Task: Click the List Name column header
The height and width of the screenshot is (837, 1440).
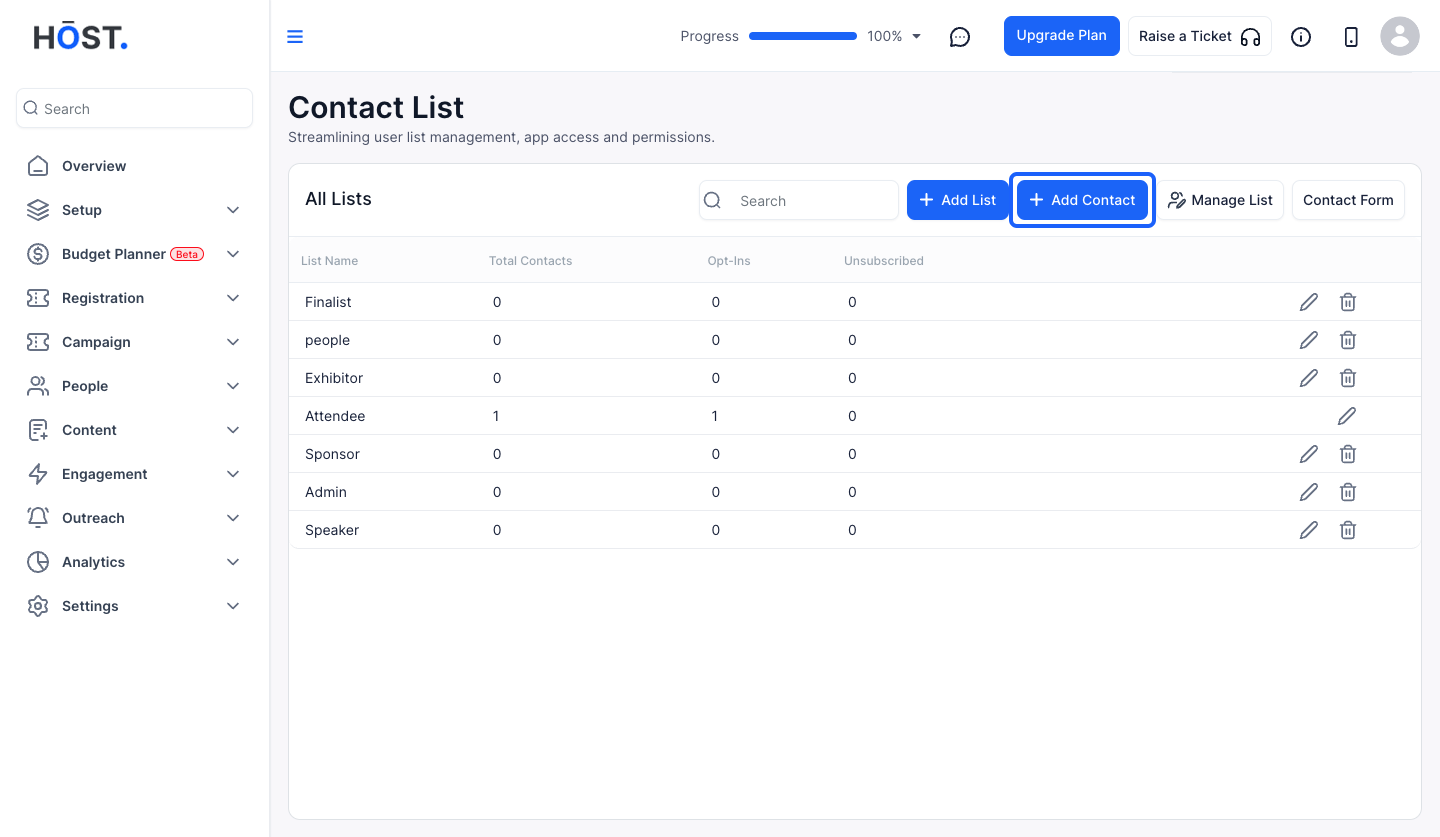Action: [x=329, y=261]
